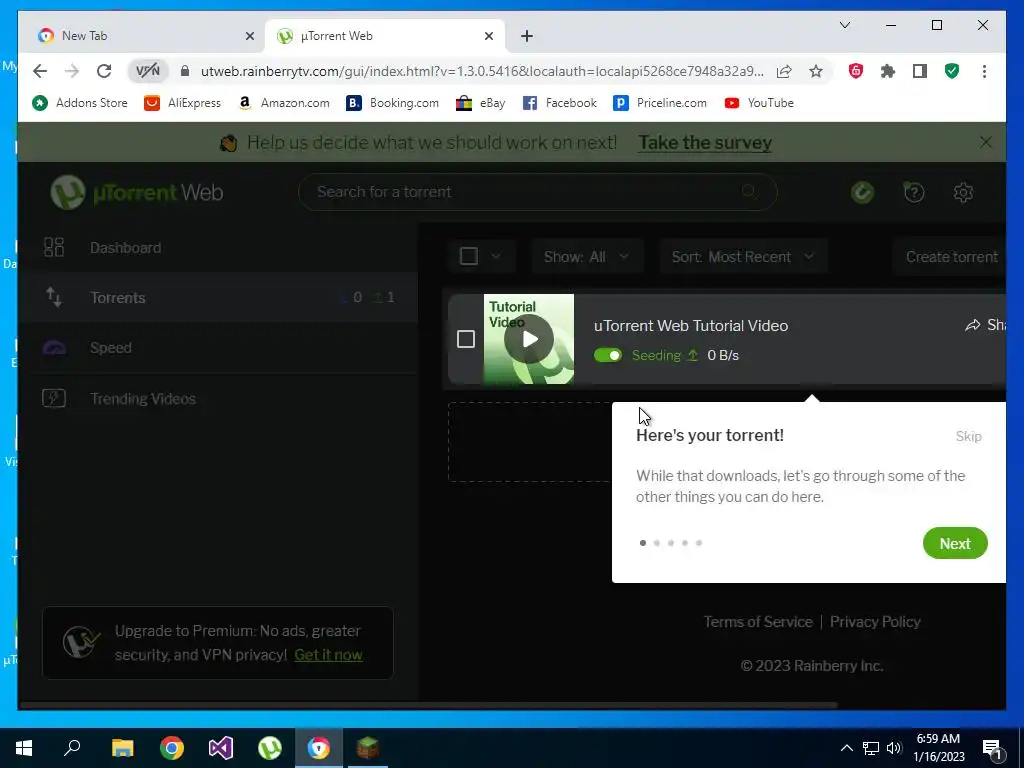Image resolution: width=1024 pixels, height=768 pixels.
Task: Open the browser Extensions puzzle icon
Action: (888, 71)
